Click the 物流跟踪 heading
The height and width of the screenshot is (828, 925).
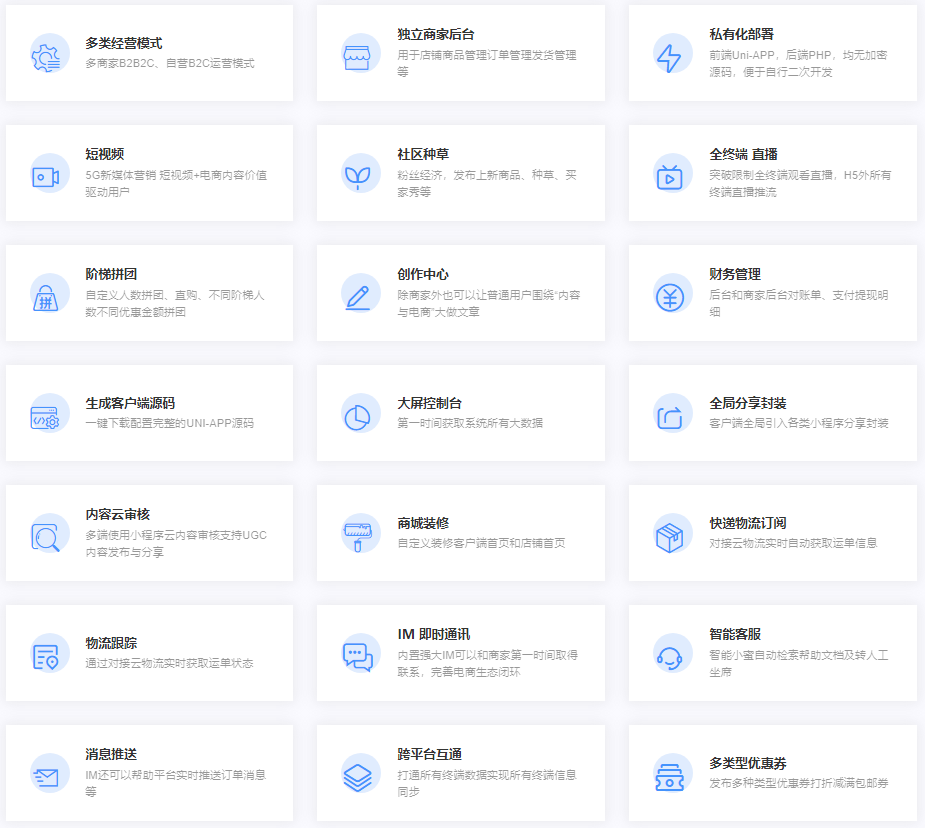111,642
